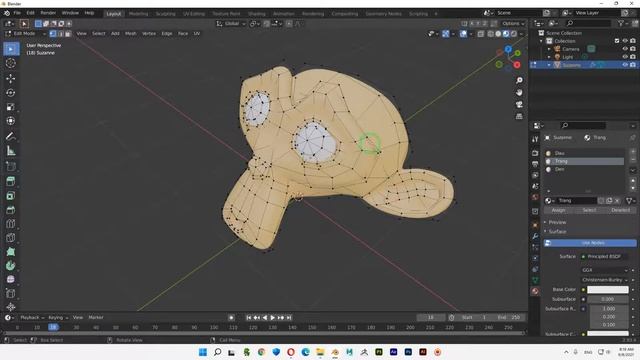640x360 pixels.
Task: Choose the Scale tool
Action: (x=11, y=107)
